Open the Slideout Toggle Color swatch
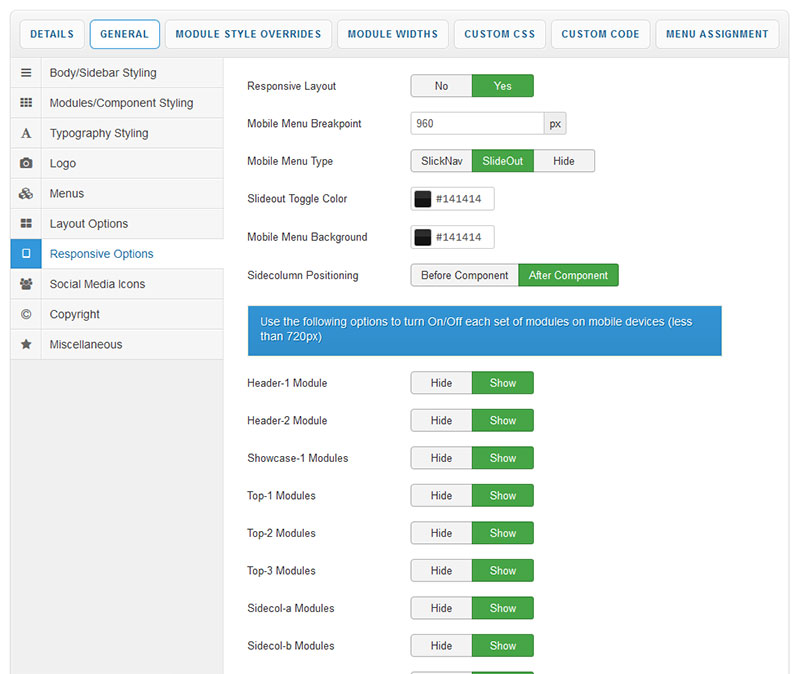 pos(423,199)
